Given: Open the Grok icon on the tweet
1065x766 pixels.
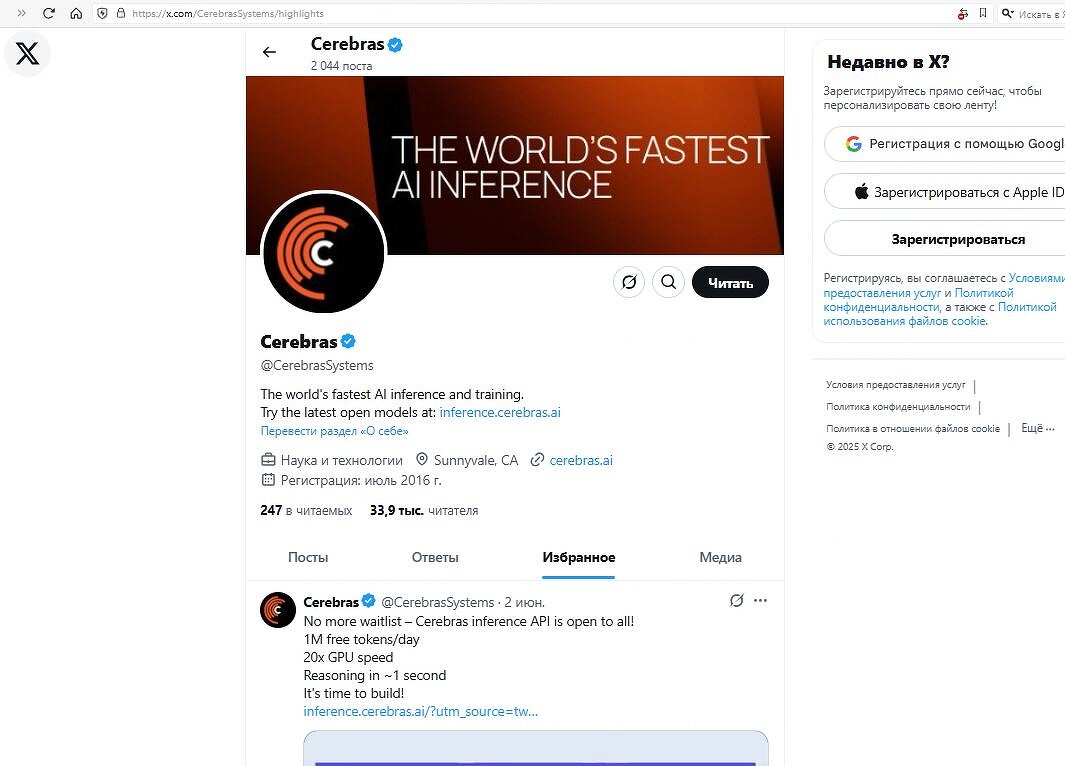Looking at the screenshot, I should click(736, 600).
